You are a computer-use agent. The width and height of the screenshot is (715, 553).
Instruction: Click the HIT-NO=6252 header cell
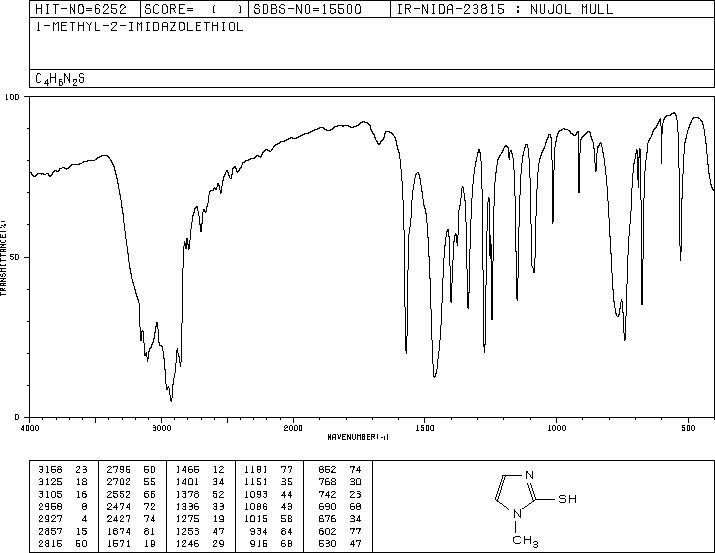pos(85,9)
